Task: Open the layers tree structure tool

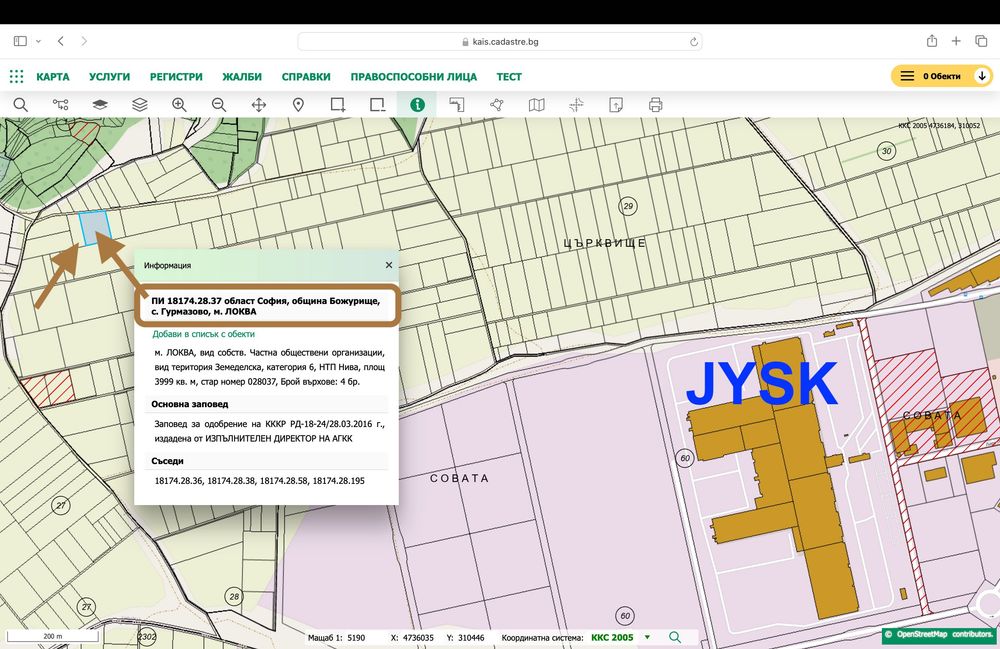Action: point(61,105)
